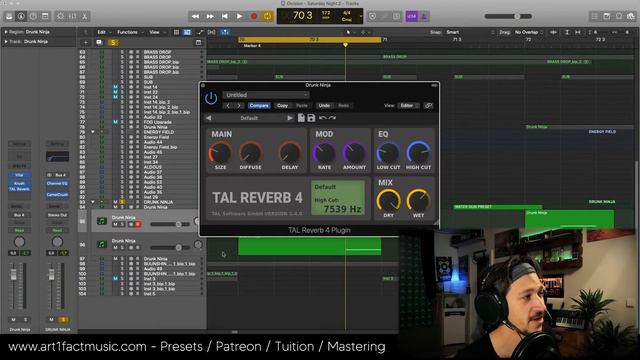This screenshot has height=360, width=640.
Task: Select next TAL preset right arrow
Action: [x=290, y=118]
